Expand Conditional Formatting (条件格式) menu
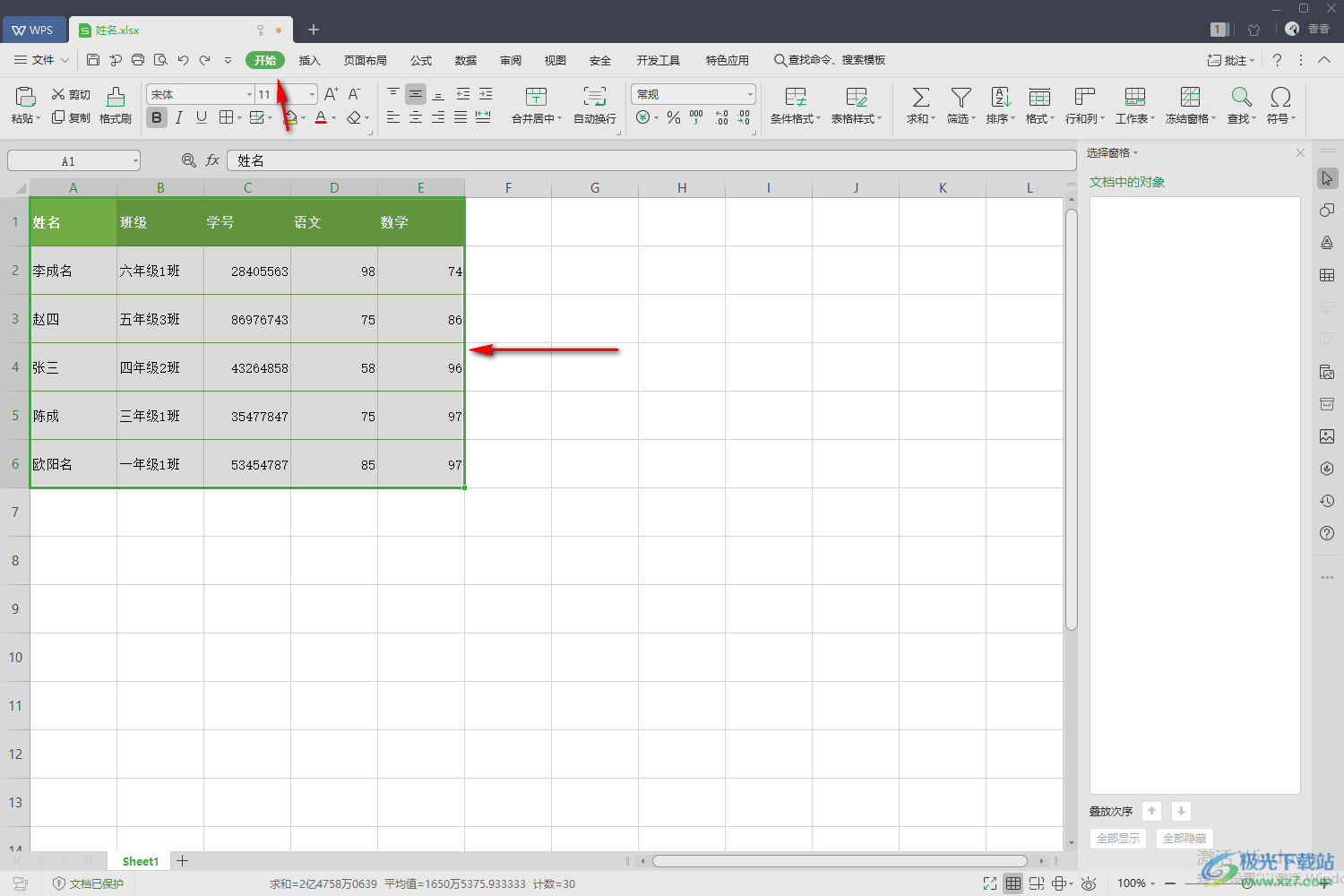 [796, 118]
